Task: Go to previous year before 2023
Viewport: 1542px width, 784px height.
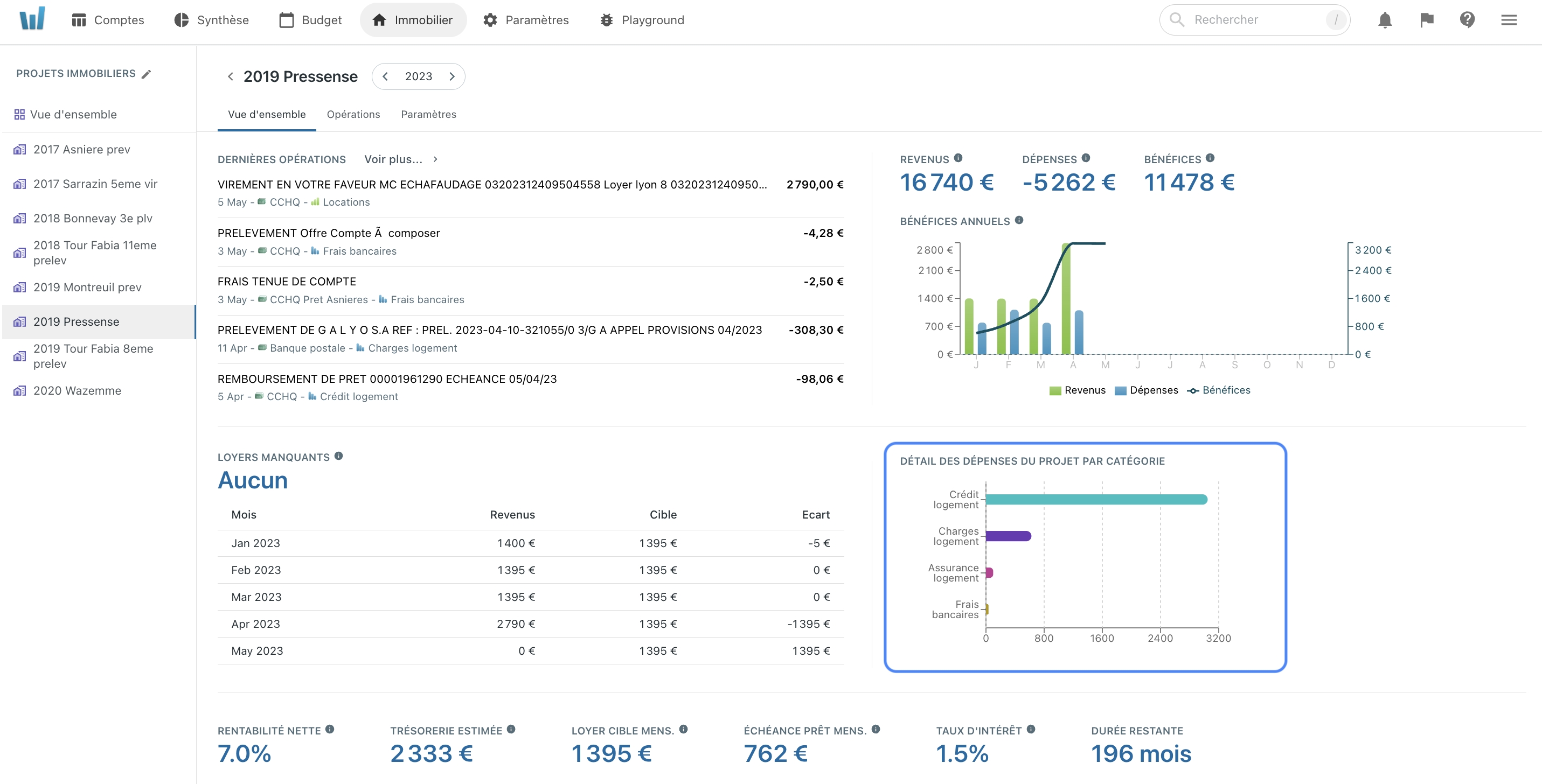Action: 386,76
